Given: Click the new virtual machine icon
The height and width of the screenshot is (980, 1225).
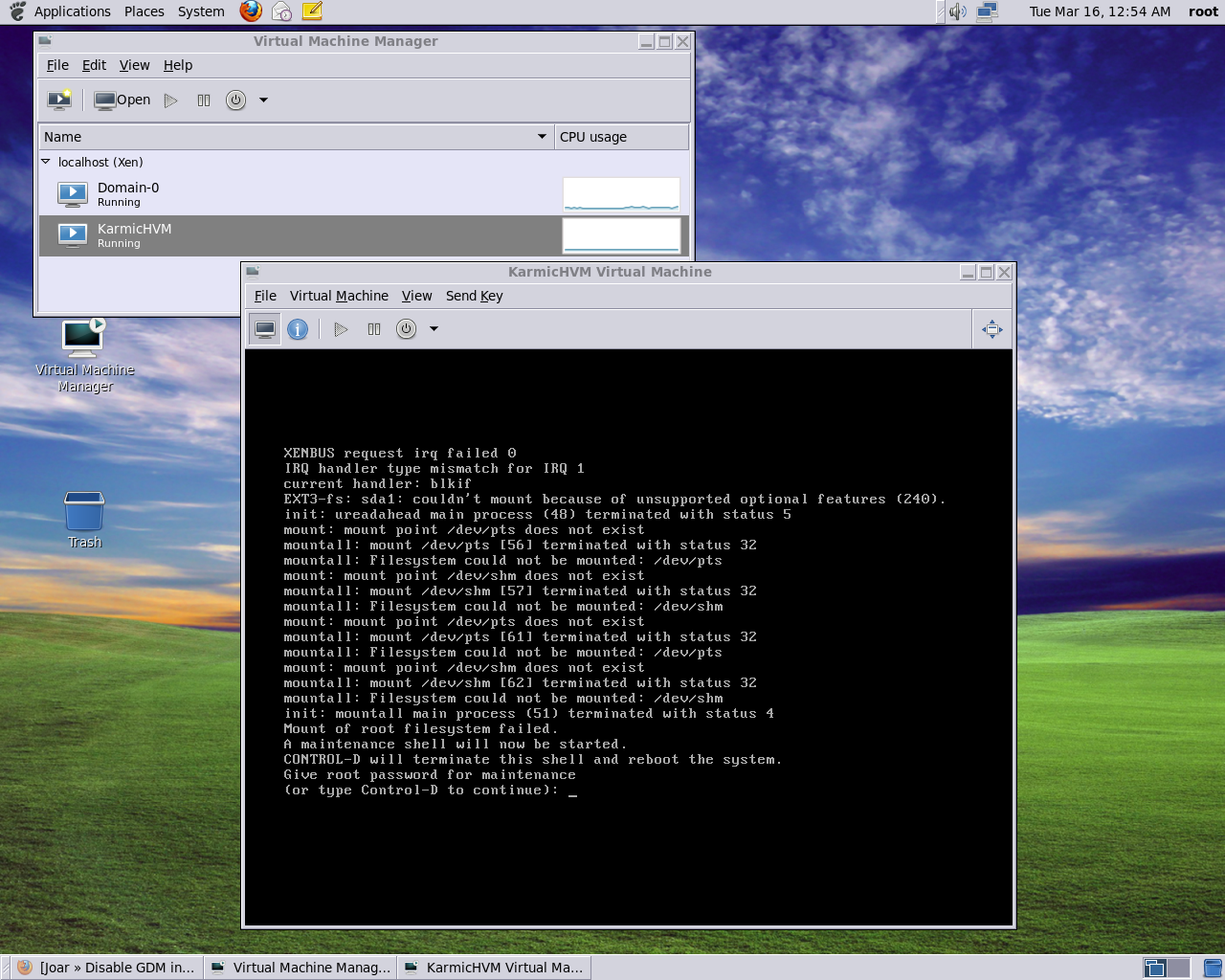Looking at the screenshot, I should click(59, 100).
